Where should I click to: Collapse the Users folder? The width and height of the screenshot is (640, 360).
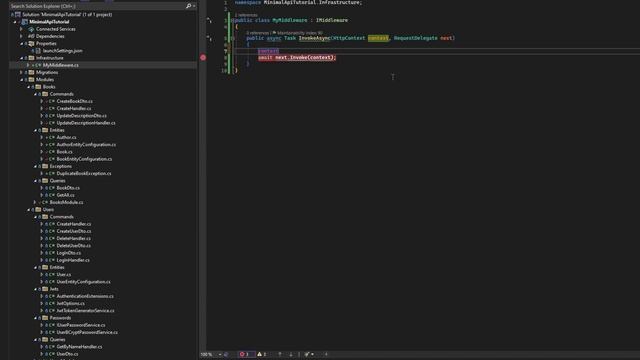pyautogui.click(x=29, y=210)
